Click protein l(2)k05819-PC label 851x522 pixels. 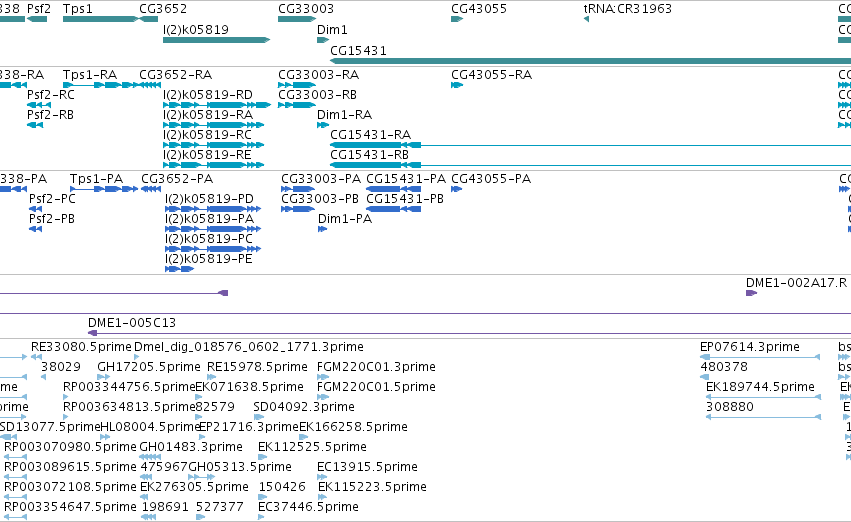pos(208,239)
